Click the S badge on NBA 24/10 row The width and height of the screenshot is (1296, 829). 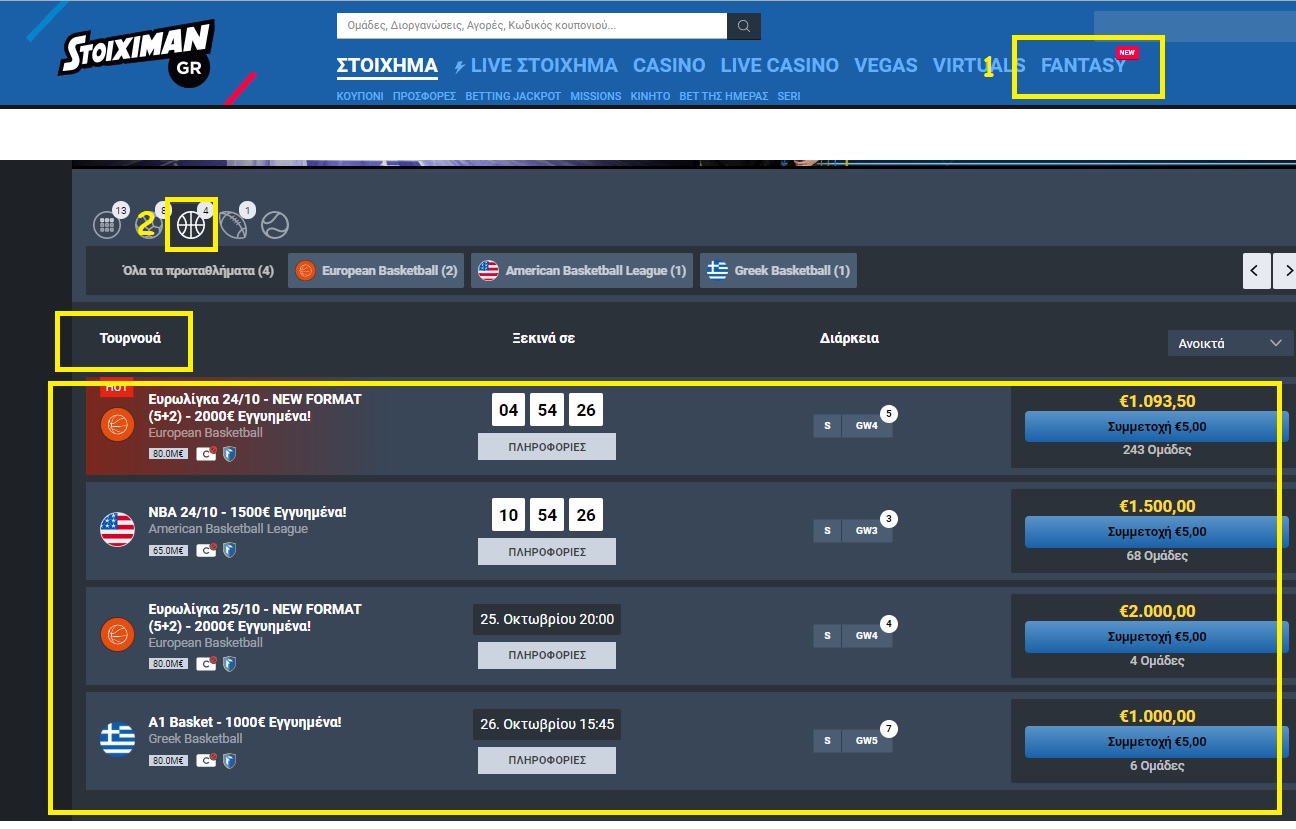point(827,531)
